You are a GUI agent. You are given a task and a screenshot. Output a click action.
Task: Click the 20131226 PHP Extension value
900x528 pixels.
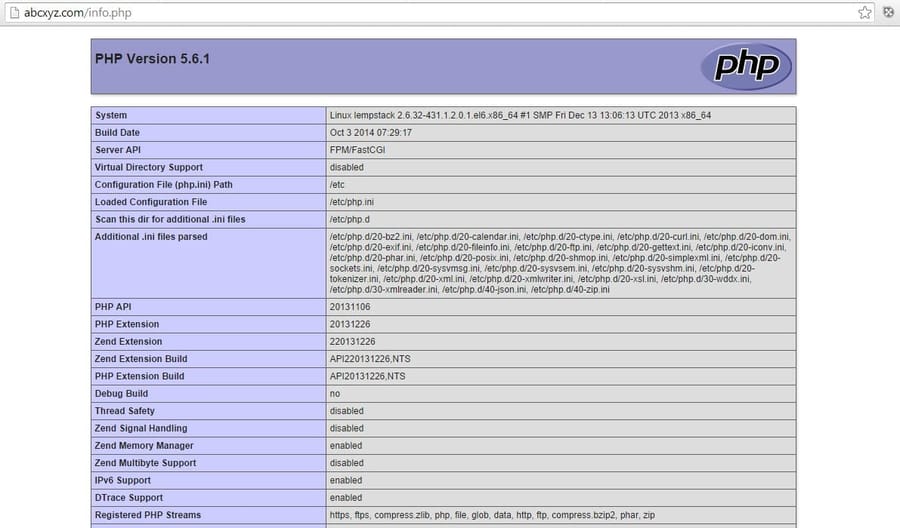tap(350, 324)
